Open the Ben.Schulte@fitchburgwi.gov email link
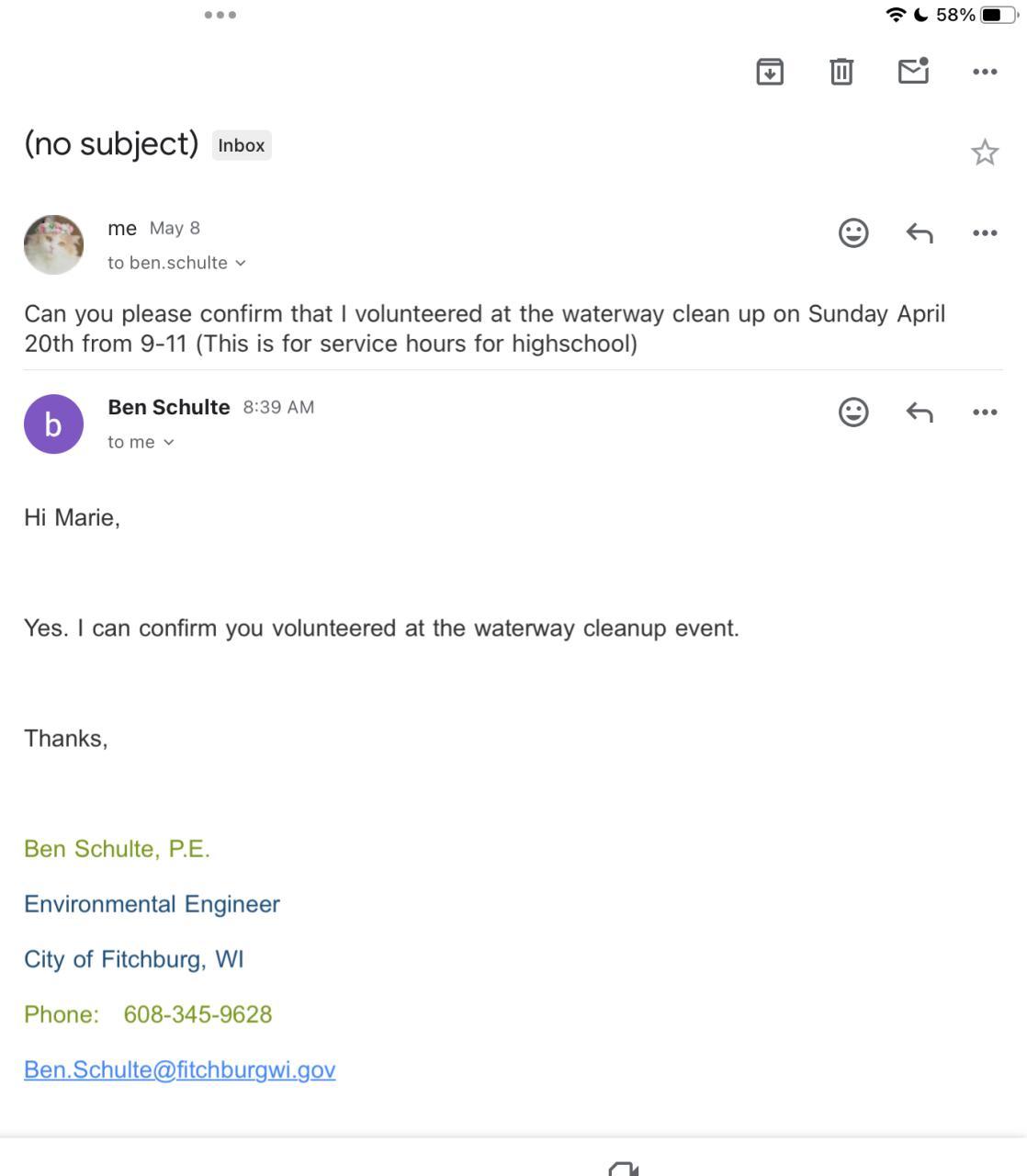1027x1176 pixels. [180, 1069]
